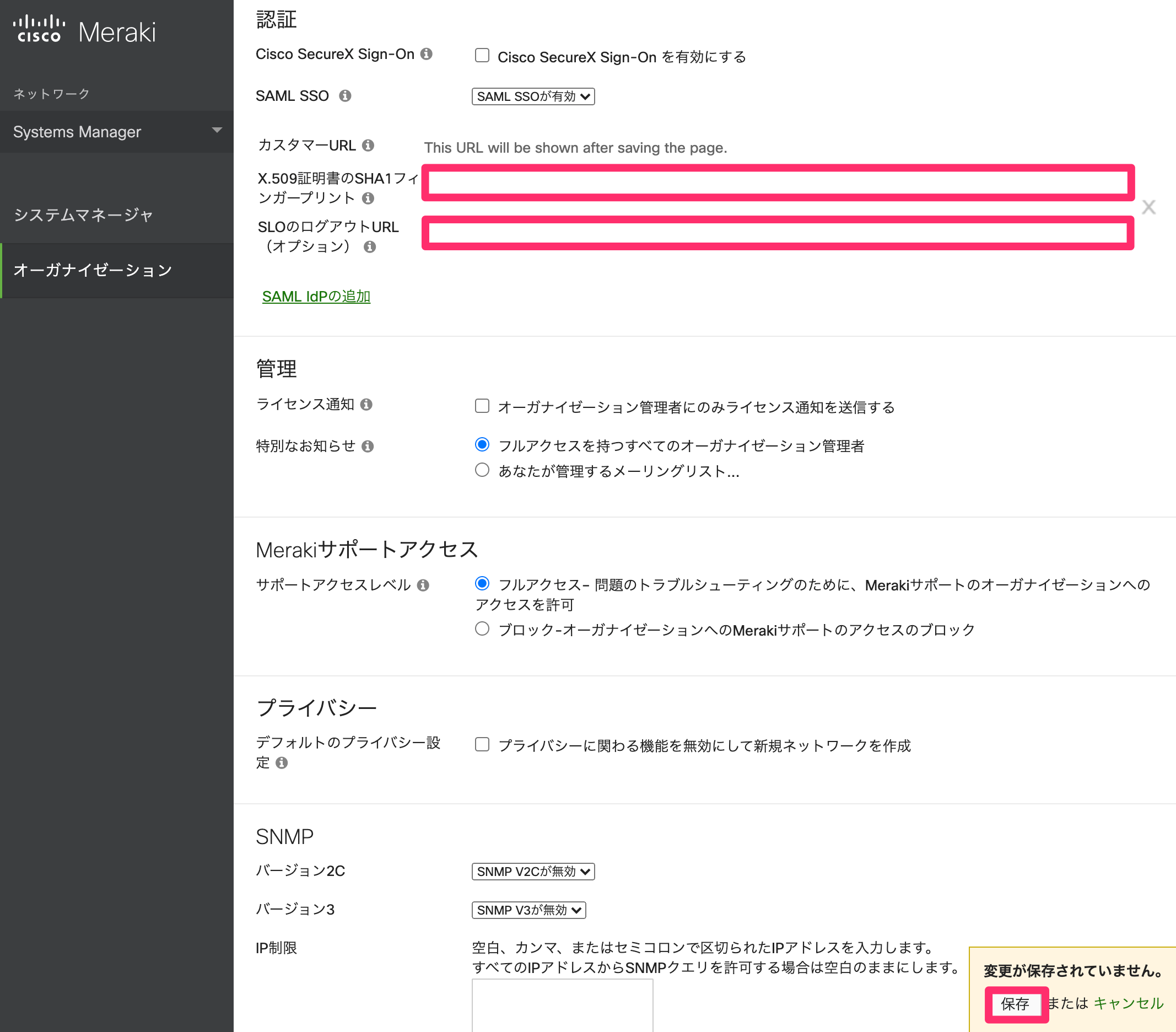Open SNMP V2C version dropdown

tap(533, 872)
